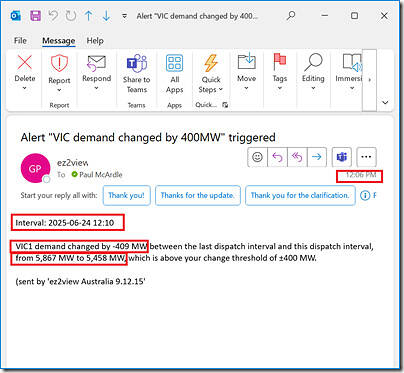Open Quick Steps lightning icon
This screenshot has width=404, height=373.
(x=211, y=63)
